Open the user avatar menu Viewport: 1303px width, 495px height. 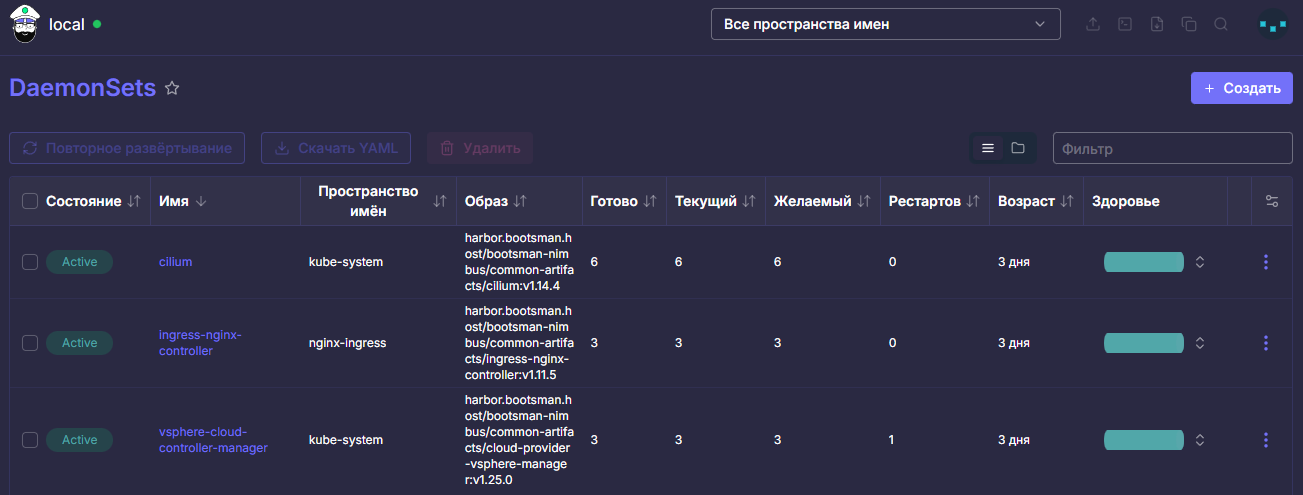(1272, 24)
